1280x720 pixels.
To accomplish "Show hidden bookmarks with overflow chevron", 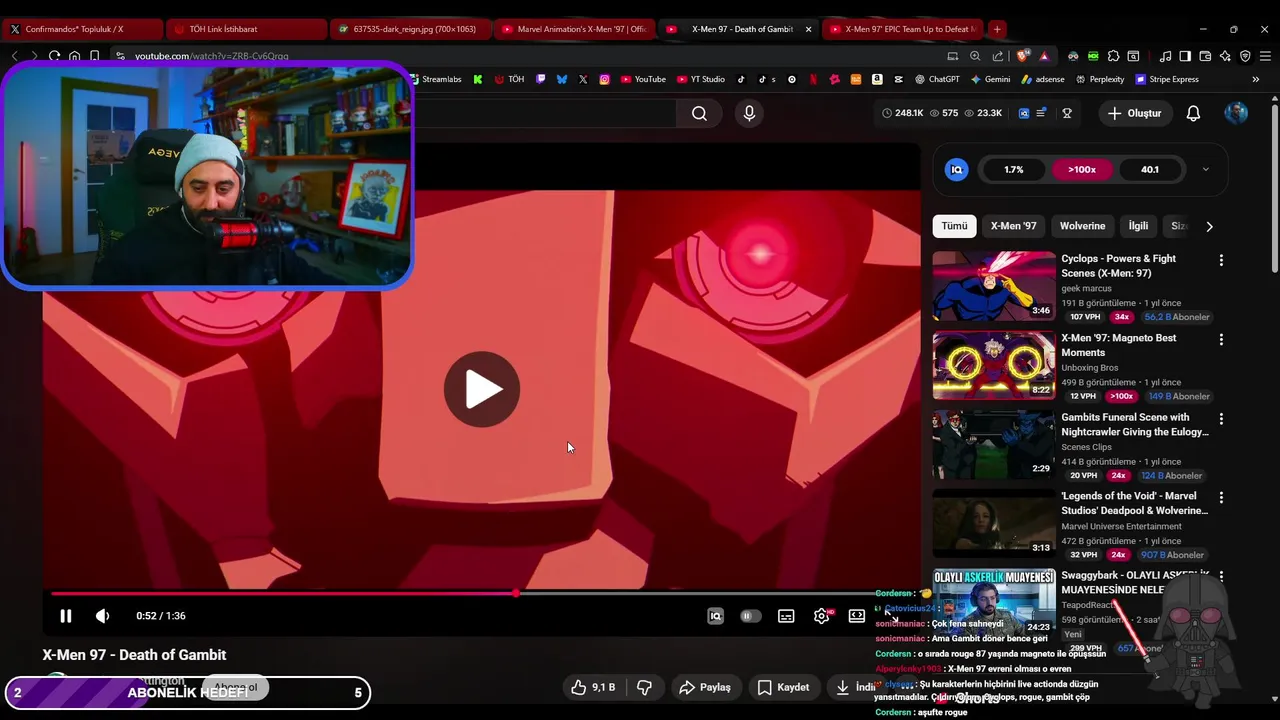I will pyautogui.click(x=1255, y=79).
